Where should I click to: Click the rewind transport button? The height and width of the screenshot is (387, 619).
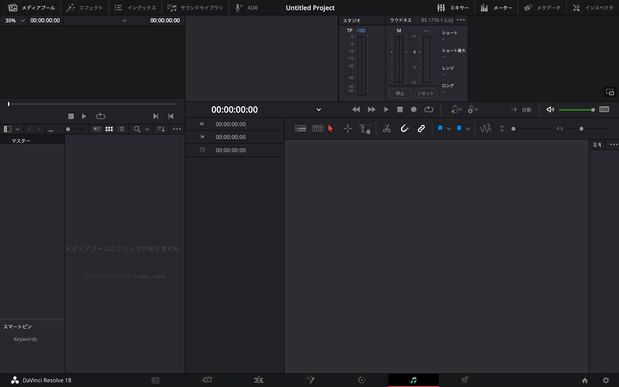[356, 109]
